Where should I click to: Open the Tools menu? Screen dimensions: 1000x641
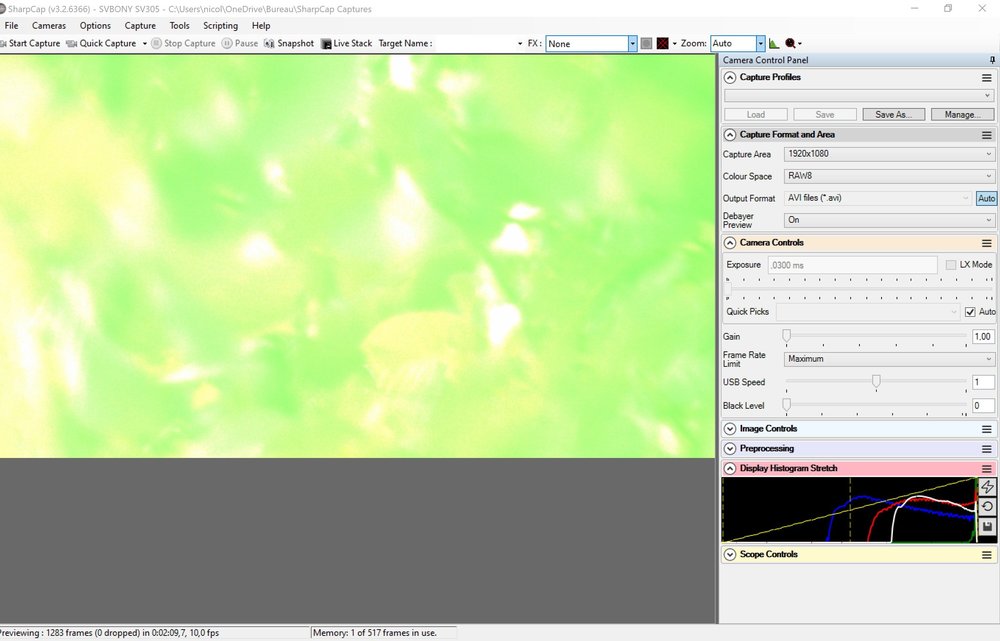(179, 26)
